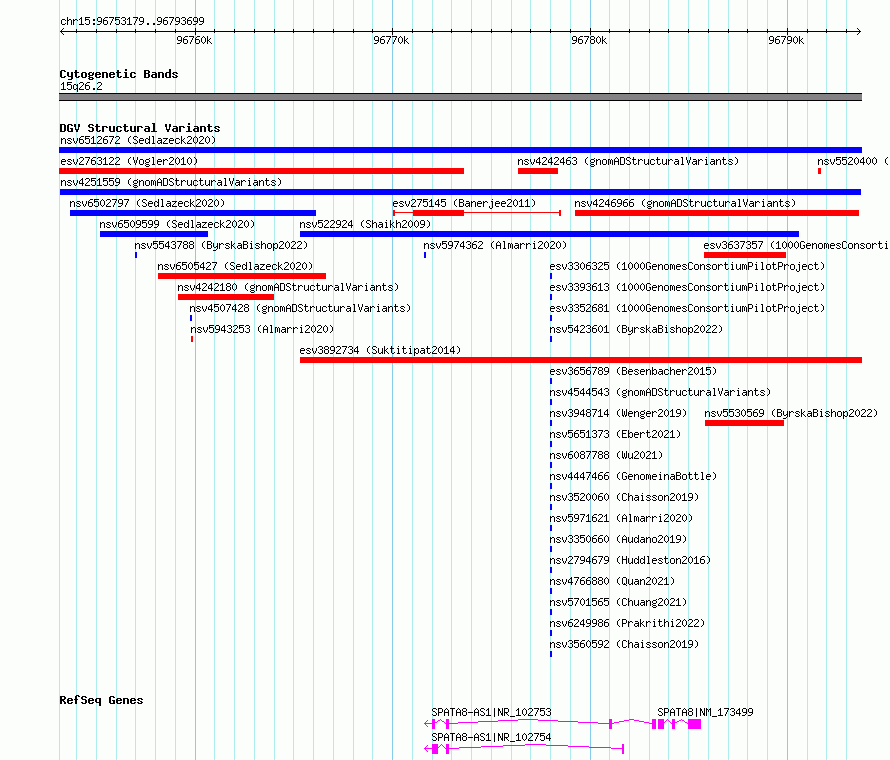This screenshot has width=890, height=760.
Task: Select the Cytogenetic Bands track title
Action: [x=119, y=74]
